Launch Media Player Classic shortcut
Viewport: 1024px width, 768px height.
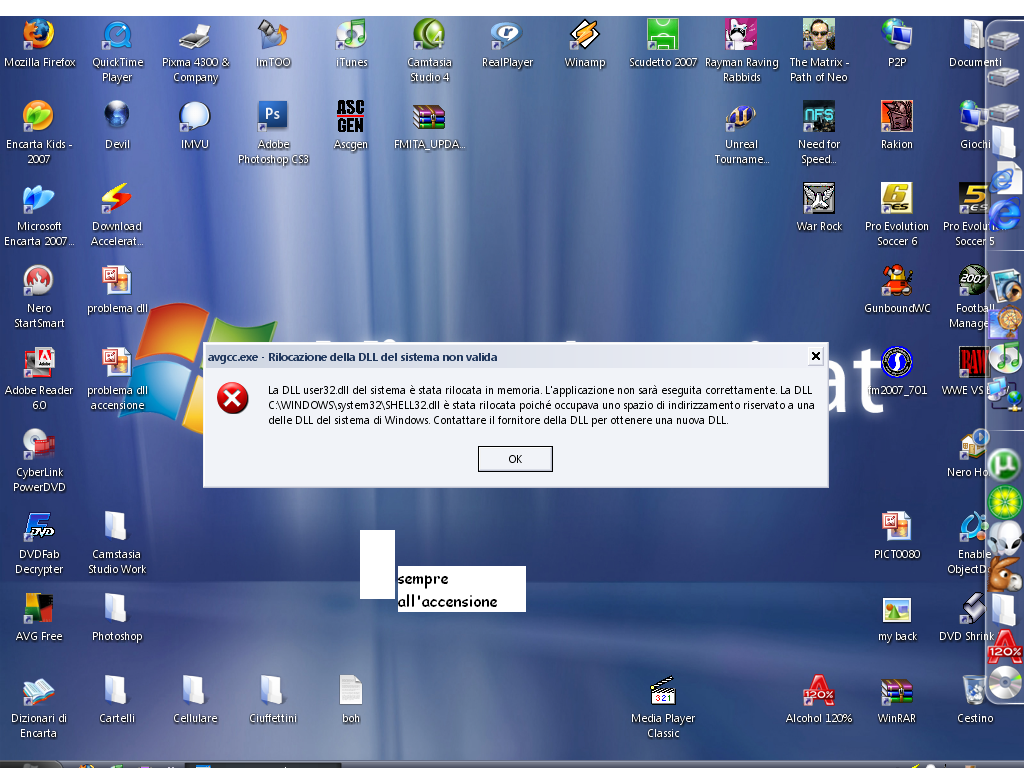click(x=663, y=707)
